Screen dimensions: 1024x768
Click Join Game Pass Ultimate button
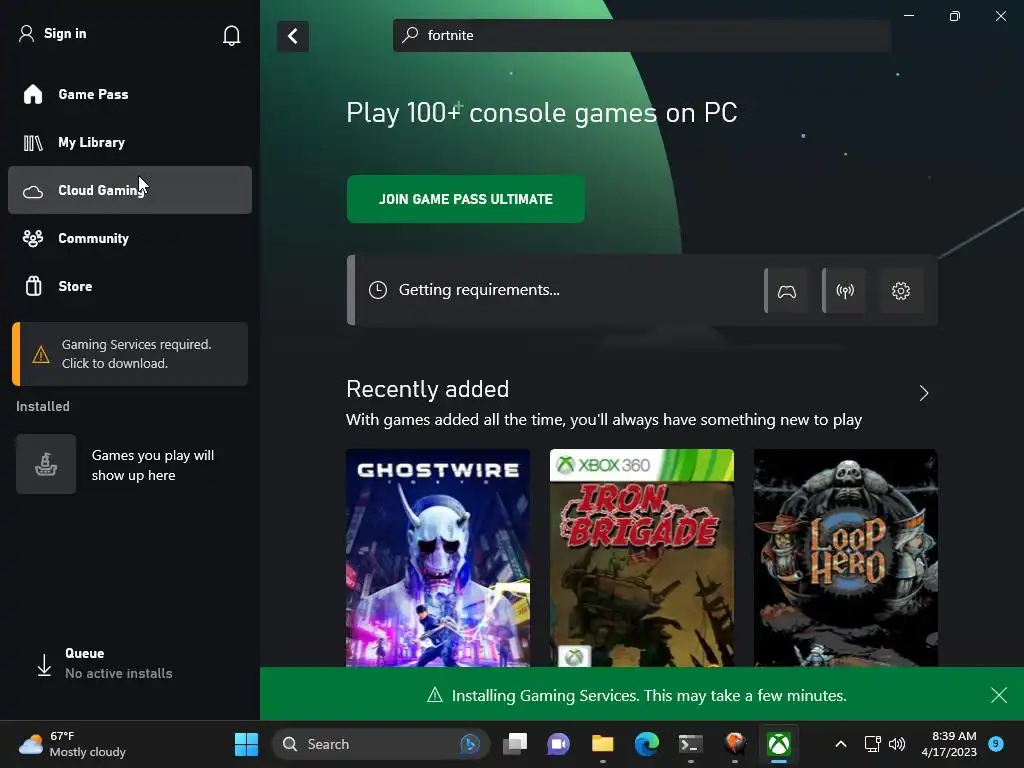tap(466, 199)
